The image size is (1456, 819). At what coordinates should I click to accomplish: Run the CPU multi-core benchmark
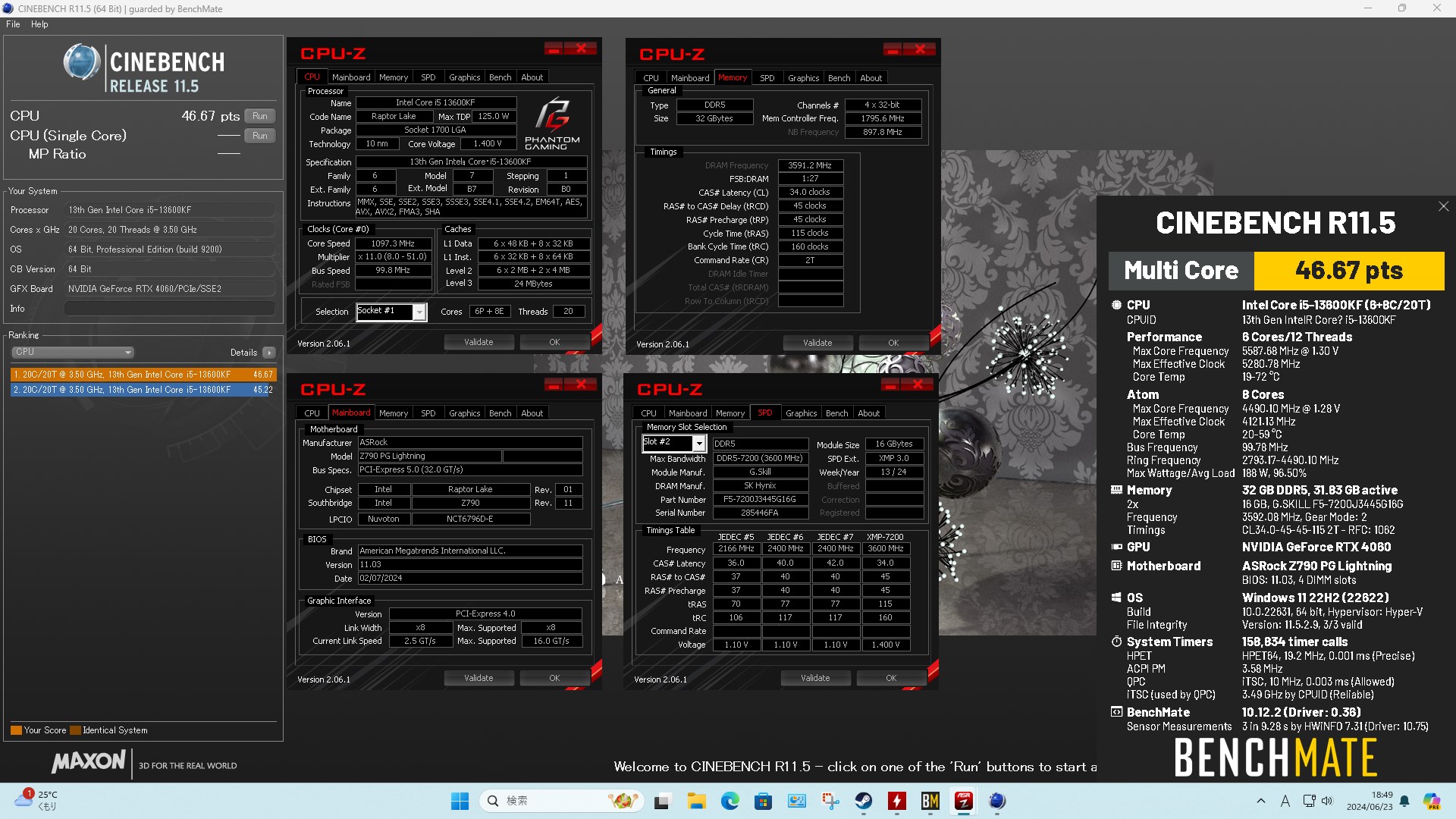(x=260, y=116)
